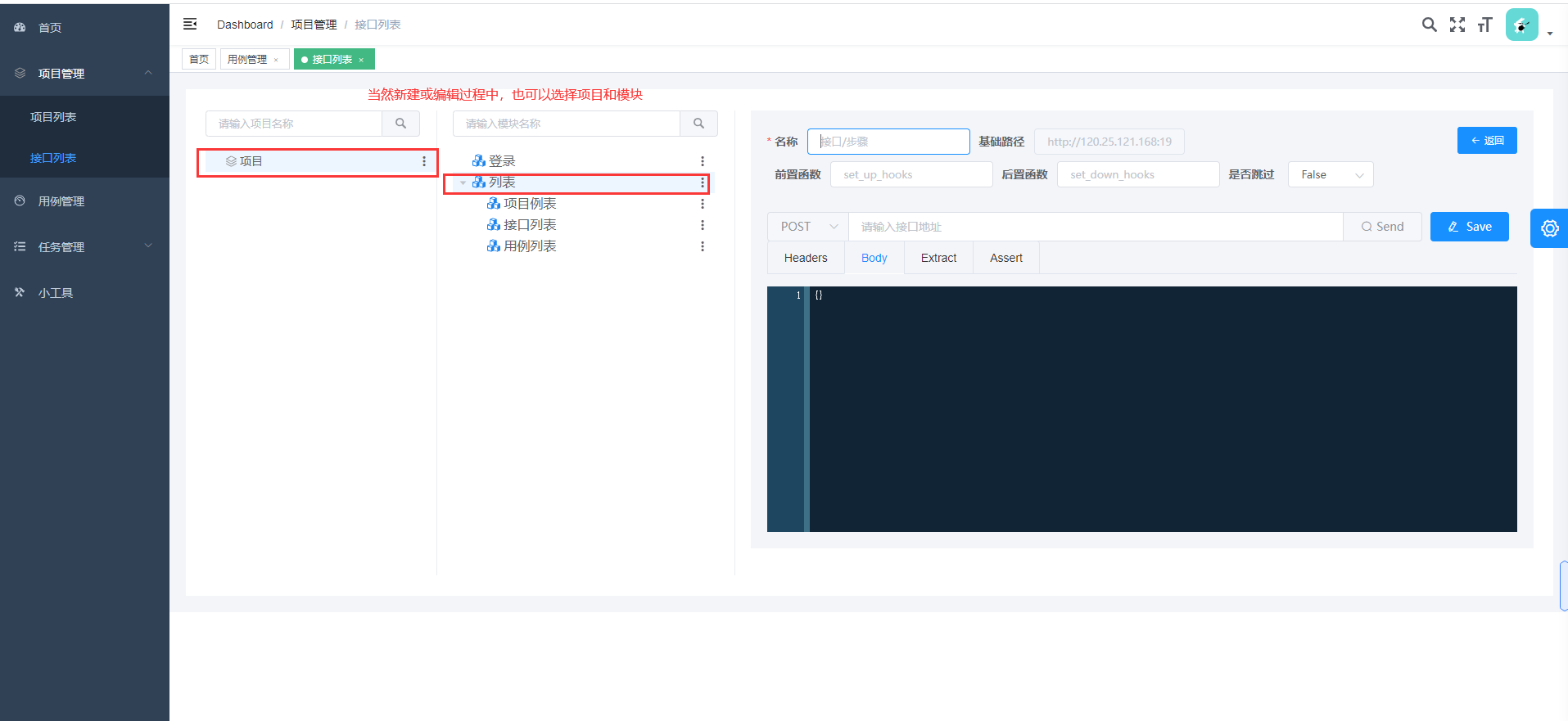Screen dimensions: 1568x721
Task: Switch to the Extract tab
Action: [x=938, y=258]
